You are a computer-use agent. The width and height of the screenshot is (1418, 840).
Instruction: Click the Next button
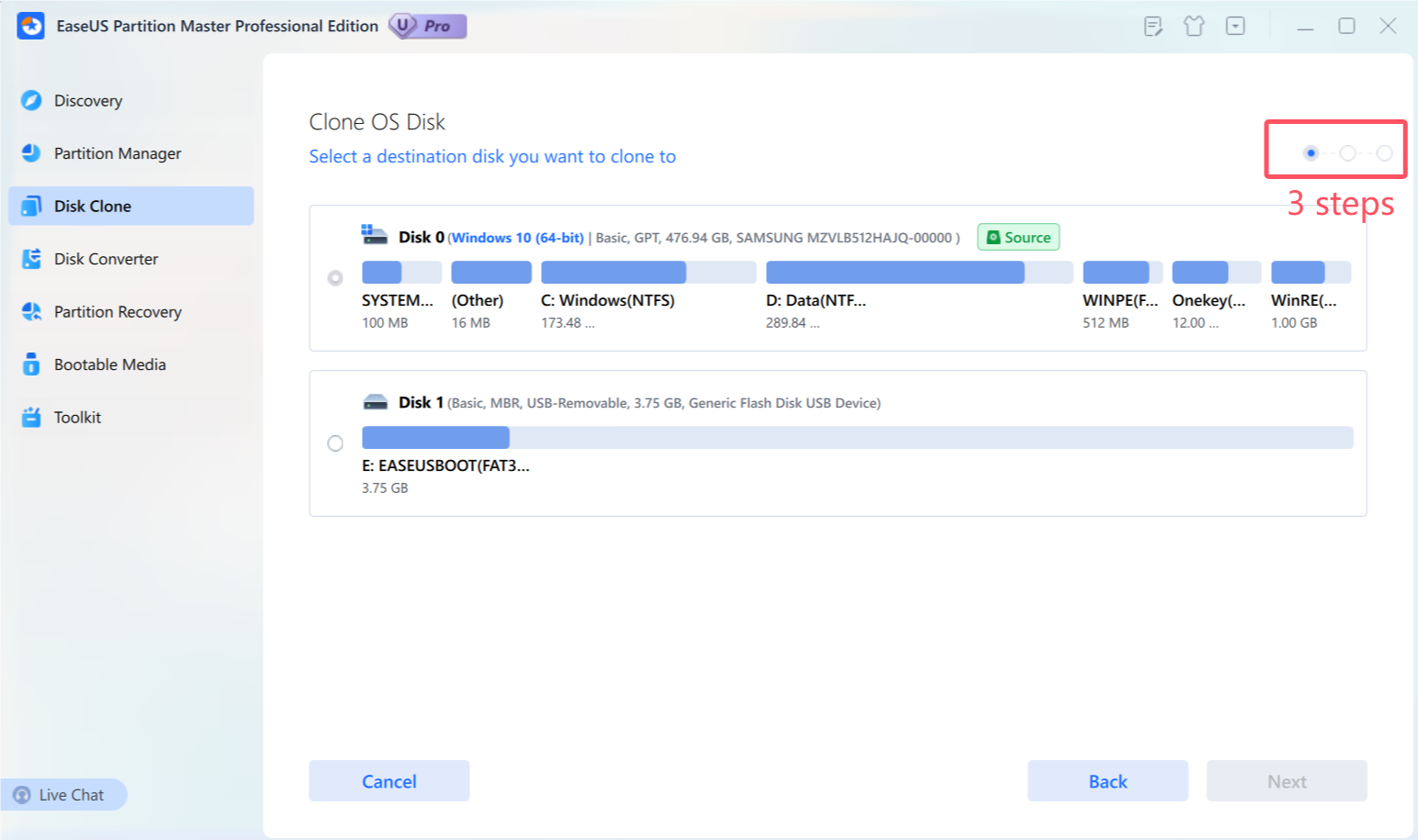tap(1287, 781)
